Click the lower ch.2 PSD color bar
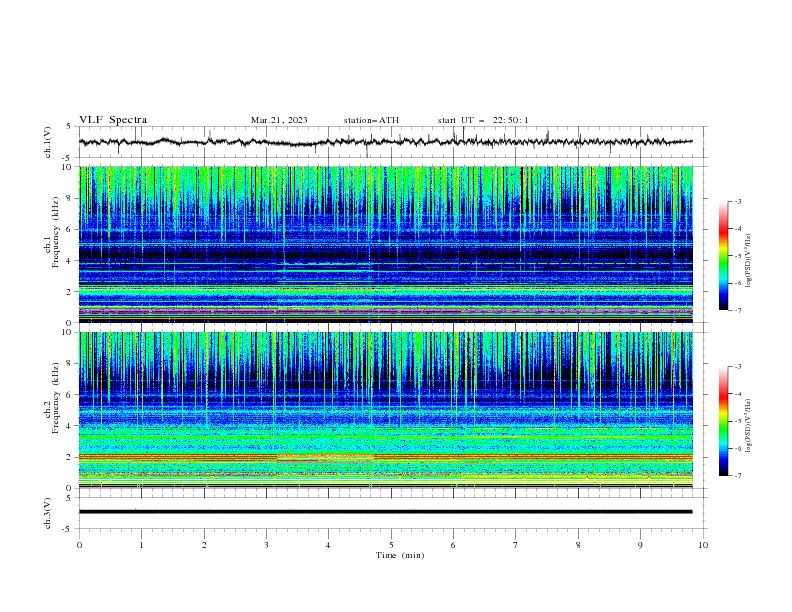Screen dimensions: 792x612 pos(723,421)
